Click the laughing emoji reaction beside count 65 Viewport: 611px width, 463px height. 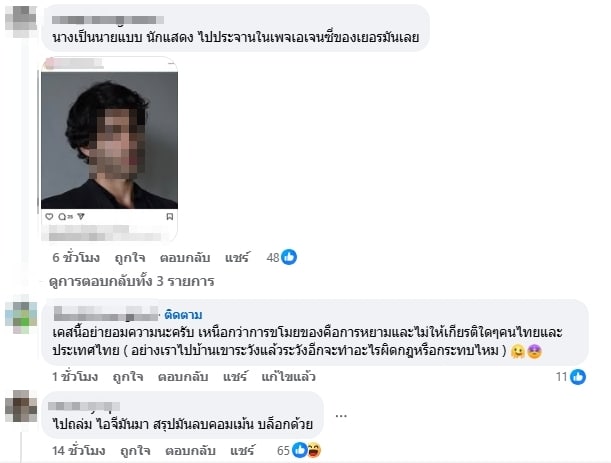click(x=314, y=450)
